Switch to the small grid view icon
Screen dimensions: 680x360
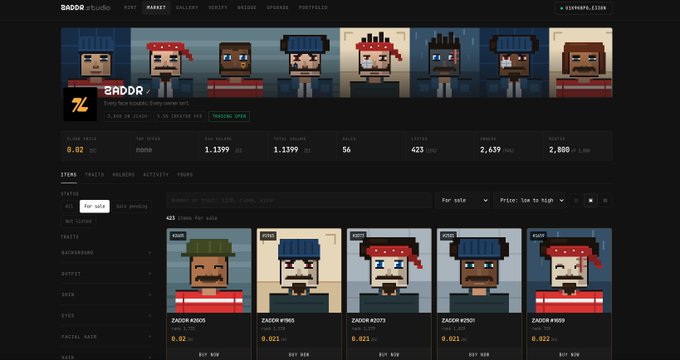[576, 200]
